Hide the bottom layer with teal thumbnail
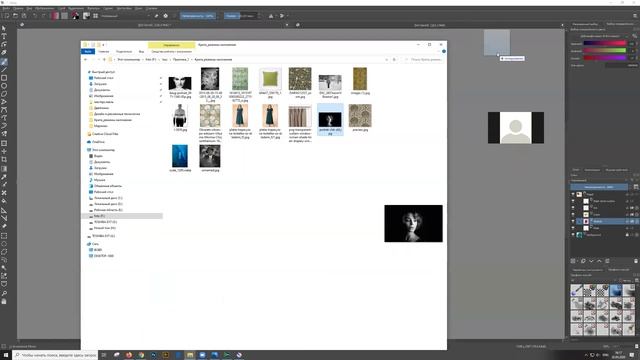This screenshot has width=640, height=360. [x=573, y=235]
